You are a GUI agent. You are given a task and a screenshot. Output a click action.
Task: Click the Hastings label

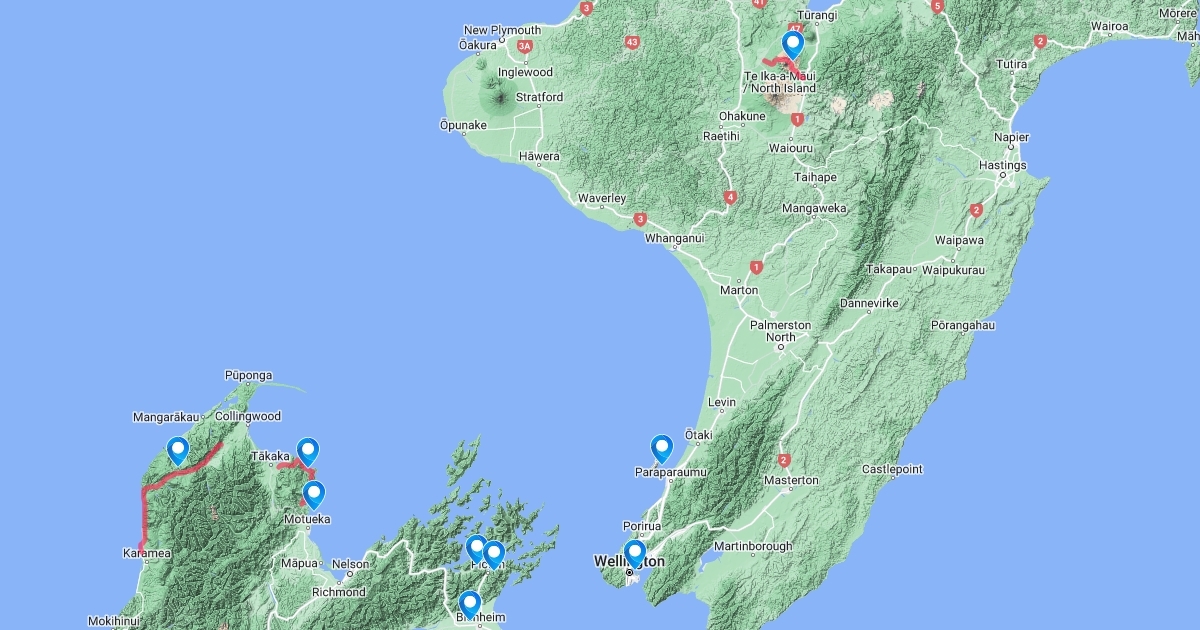tap(1003, 165)
